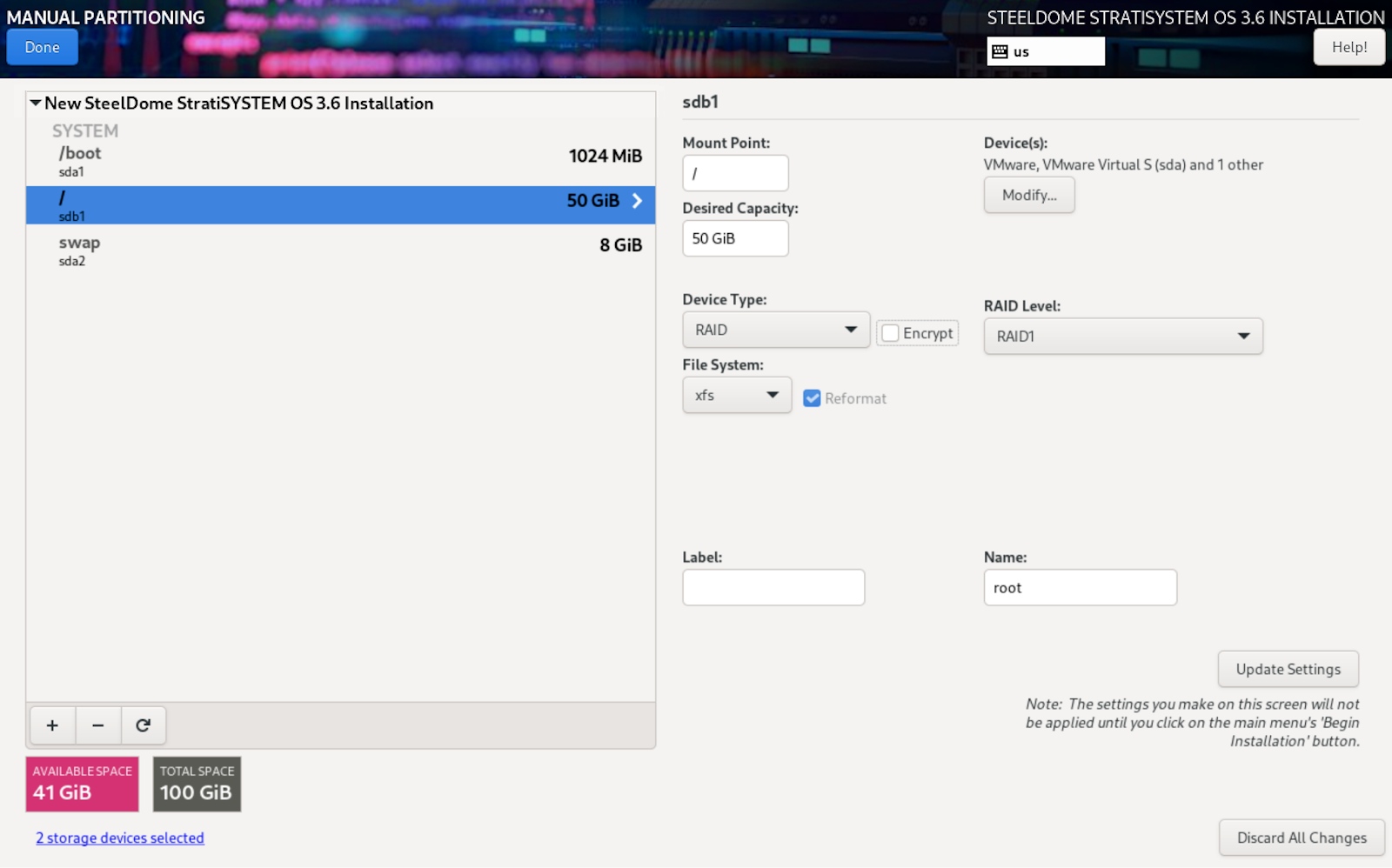
Task: Click into the Desired Capacity field
Action: [735, 238]
